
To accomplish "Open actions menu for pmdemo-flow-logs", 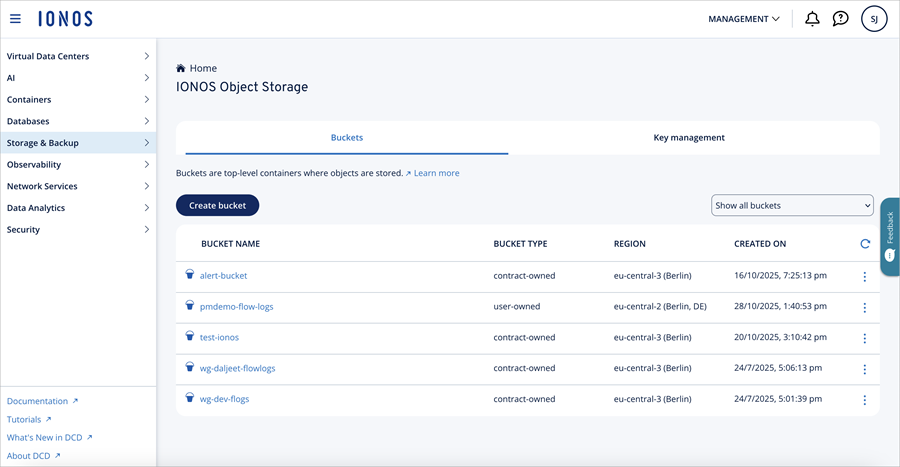I will pyautogui.click(x=864, y=308).
